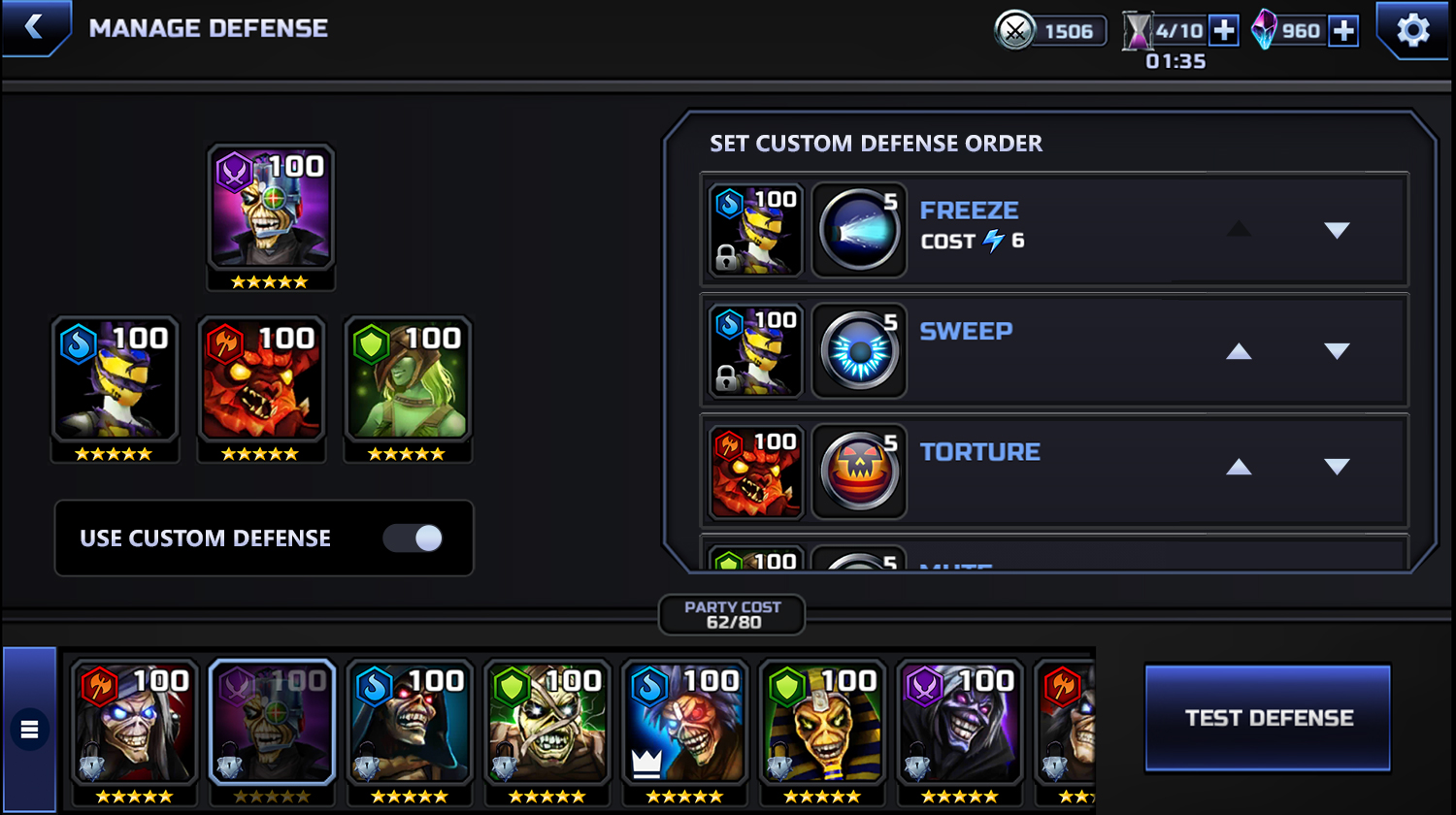Viewport: 1456px width, 815px height.
Task: Move Freeze skill down in order
Action: tap(1337, 230)
